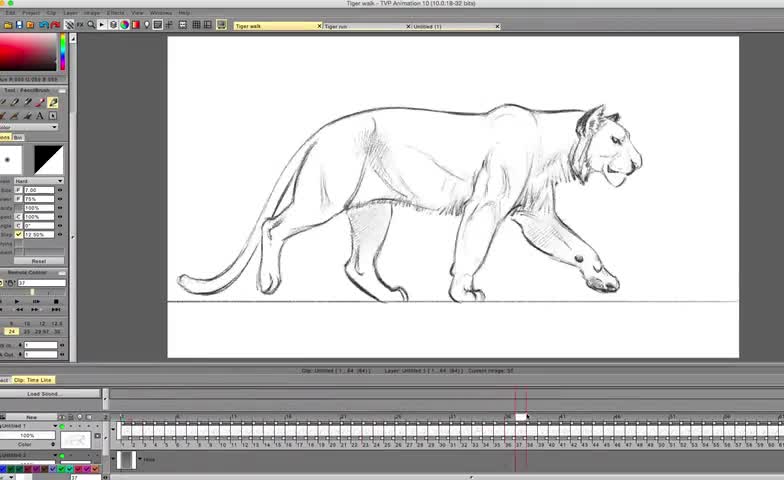Screen dimensions: 784x480
Task: Toggle the Step checkbox
Action: [18, 234]
